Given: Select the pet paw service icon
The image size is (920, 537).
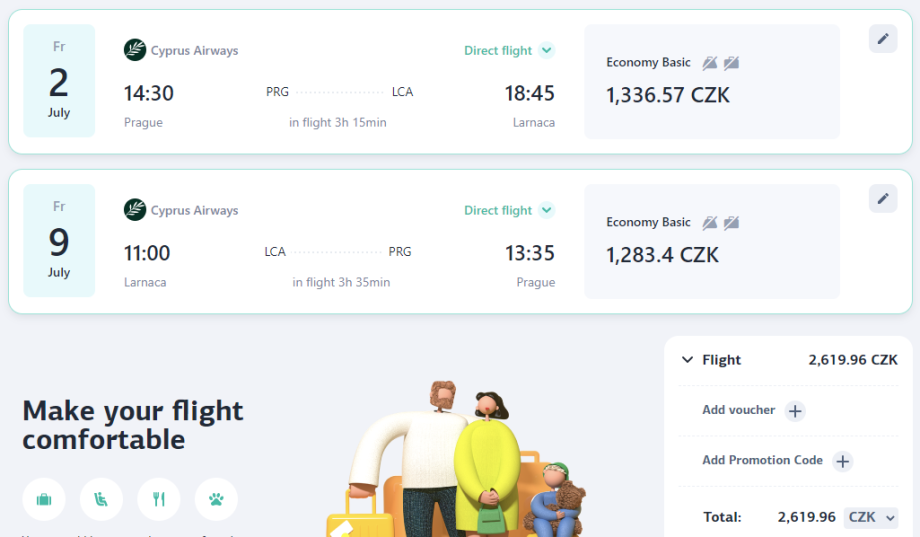Looking at the screenshot, I should click(216, 499).
